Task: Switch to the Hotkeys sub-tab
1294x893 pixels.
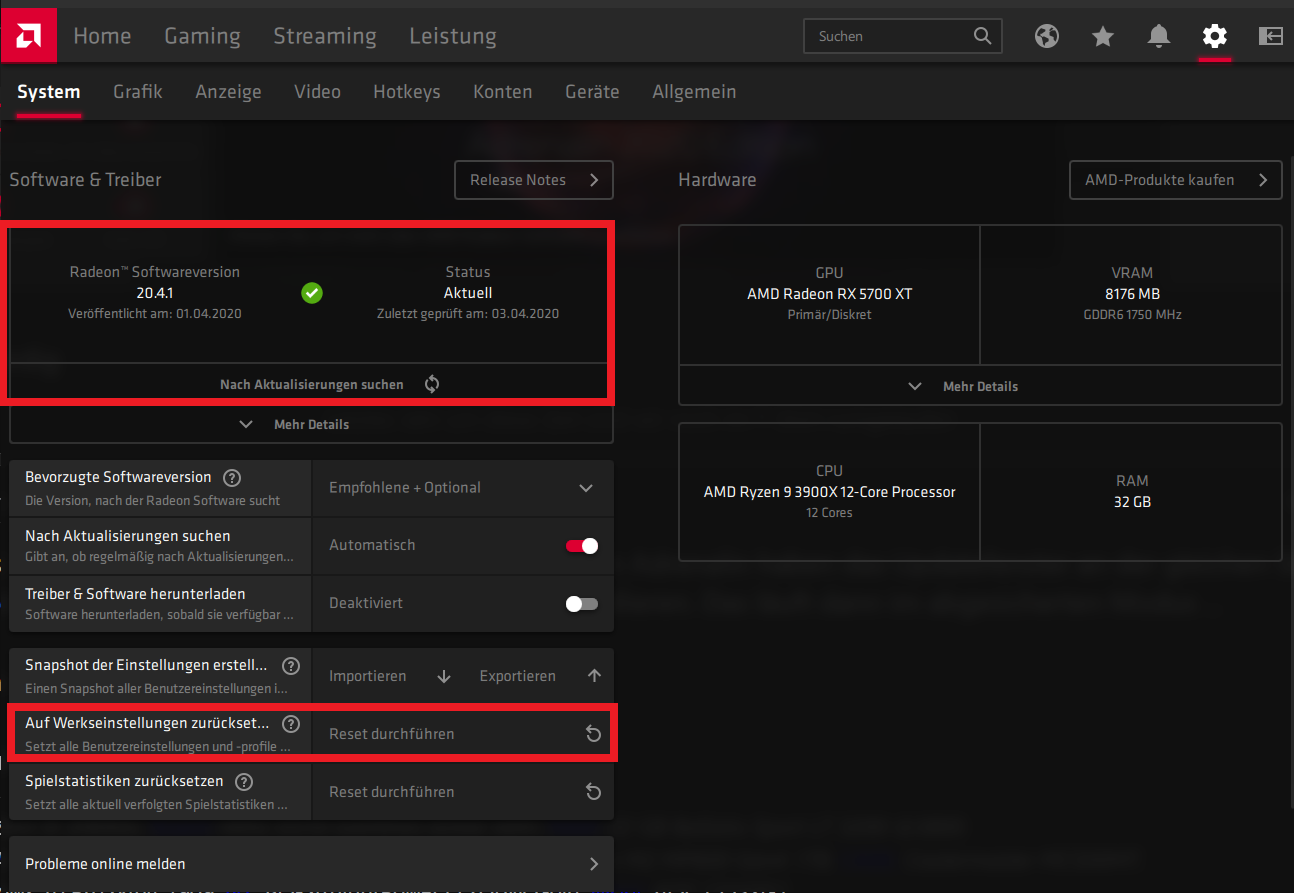Action: [x=407, y=91]
